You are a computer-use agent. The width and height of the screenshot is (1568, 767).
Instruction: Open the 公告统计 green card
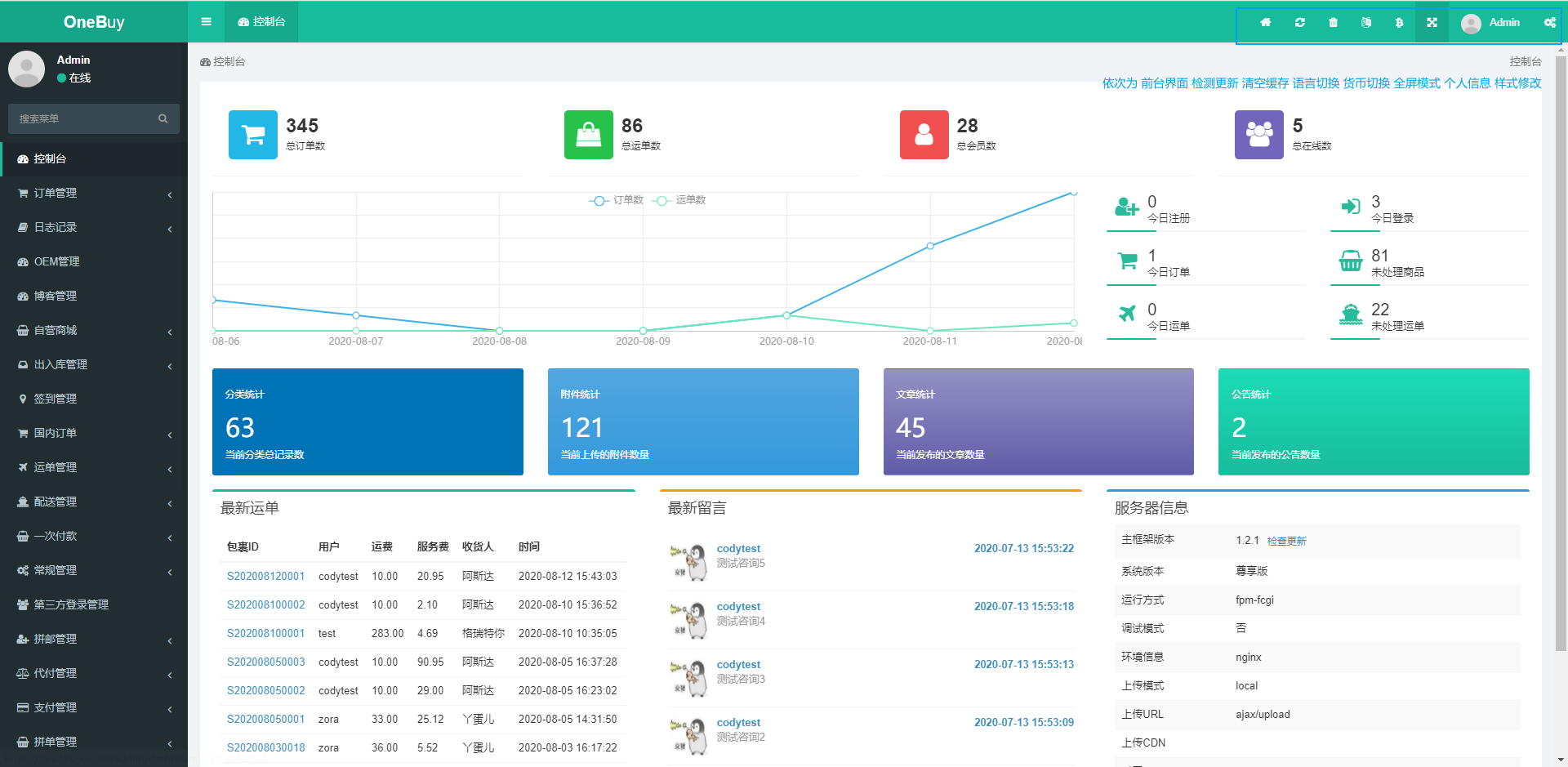pos(1374,421)
